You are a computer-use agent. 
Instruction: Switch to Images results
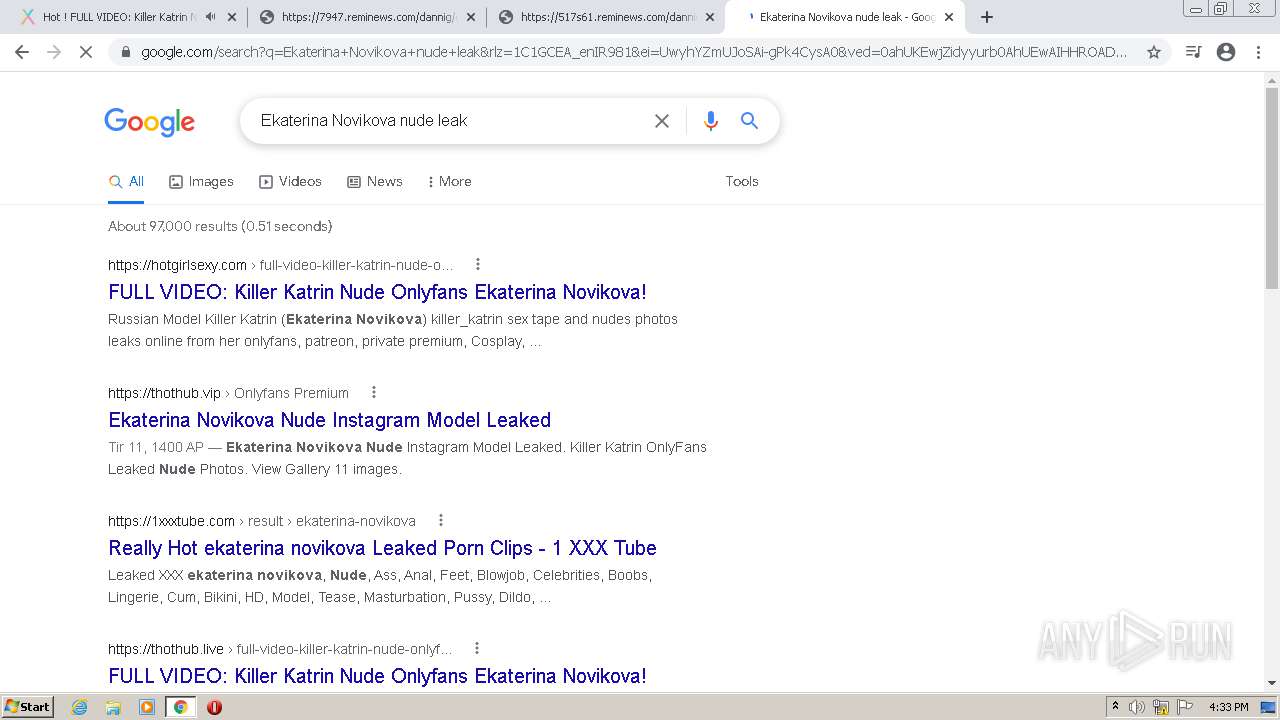pos(201,182)
